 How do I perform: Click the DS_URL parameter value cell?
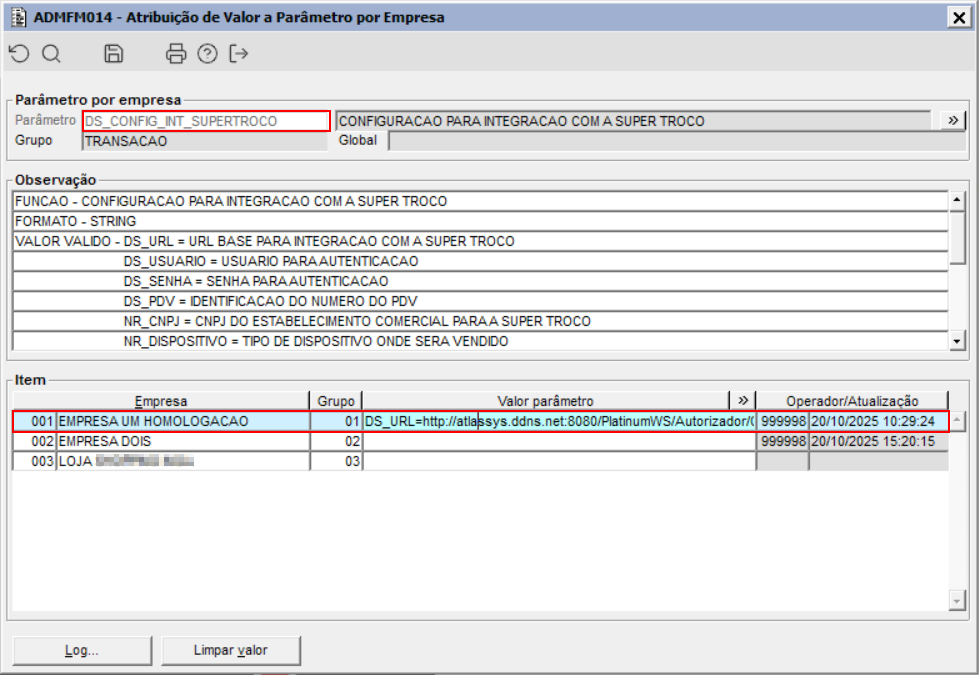559,421
